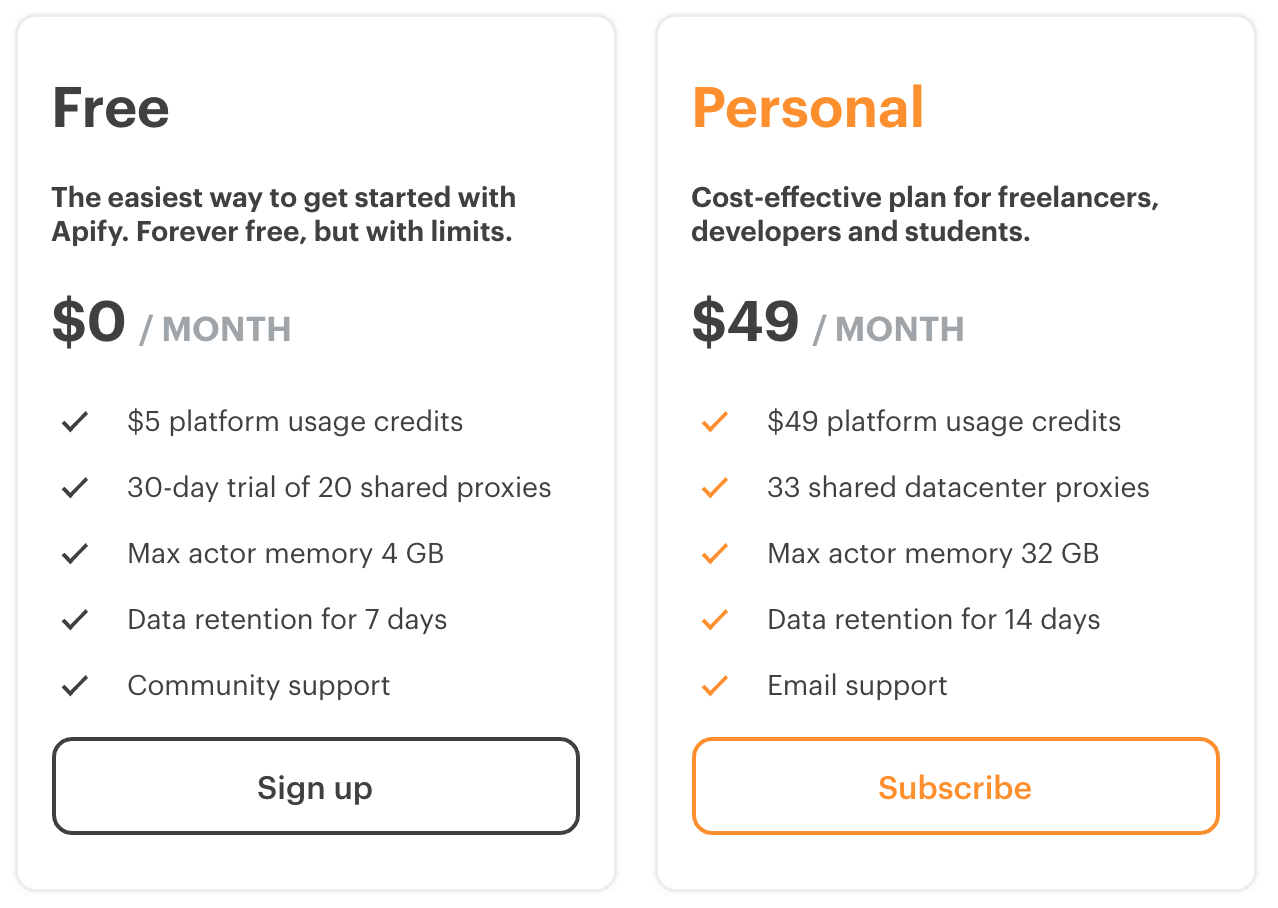Click orange checkmark beside 33 shared datacenter proxies

coord(715,488)
